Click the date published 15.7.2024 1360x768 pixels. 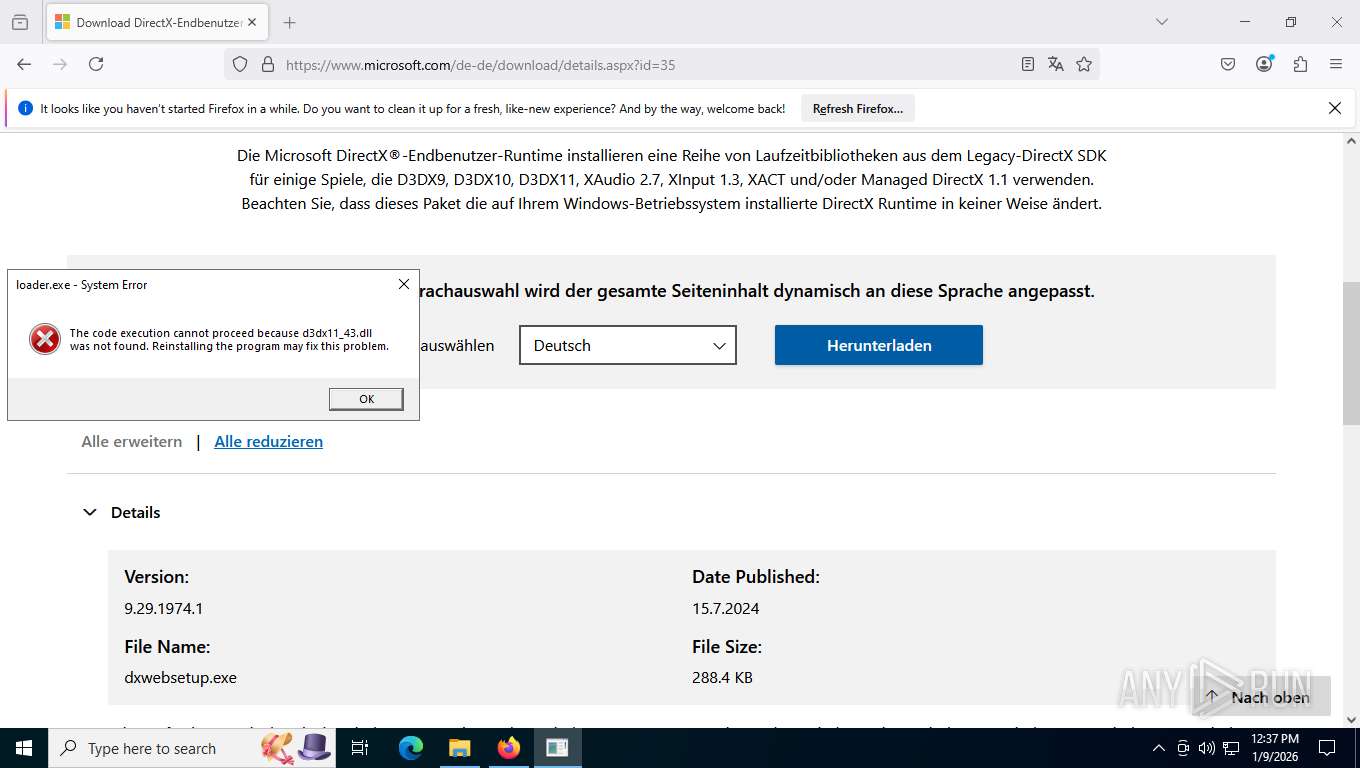click(726, 608)
